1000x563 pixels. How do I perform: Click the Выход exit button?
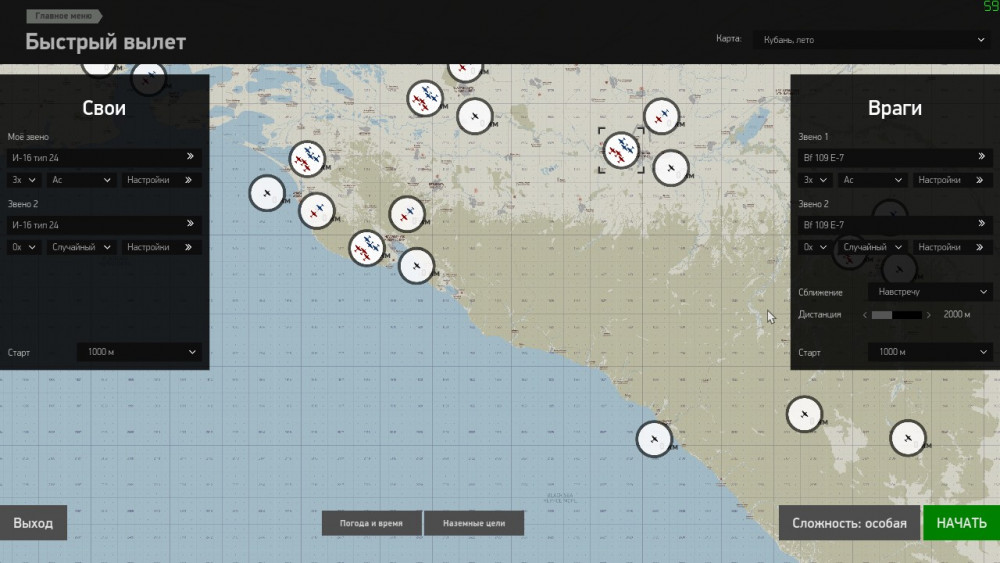[x=33, y=523]
